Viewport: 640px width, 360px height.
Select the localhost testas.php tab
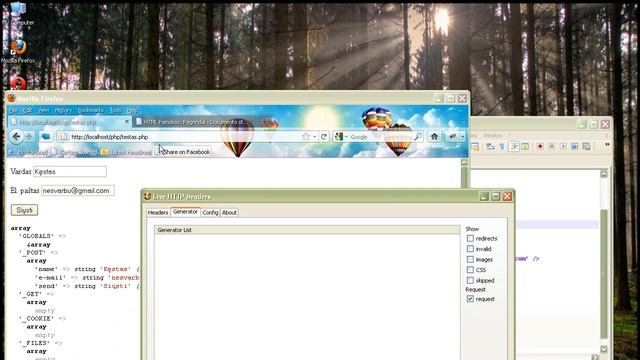[x=69, y=122]
